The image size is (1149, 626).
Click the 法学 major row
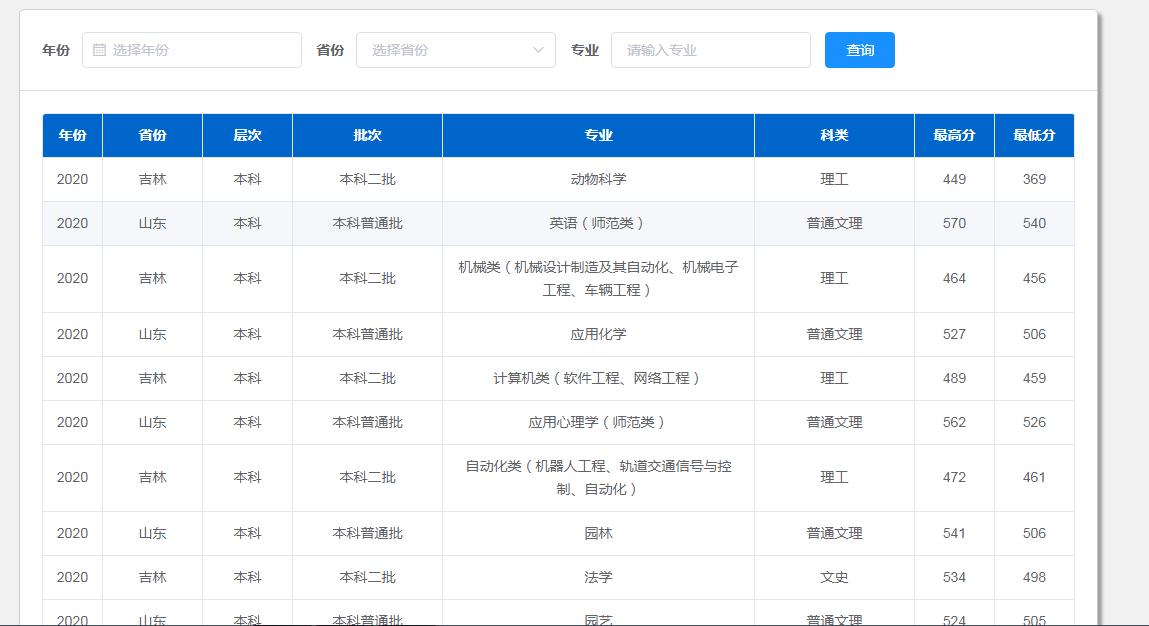tap(598, 577)
